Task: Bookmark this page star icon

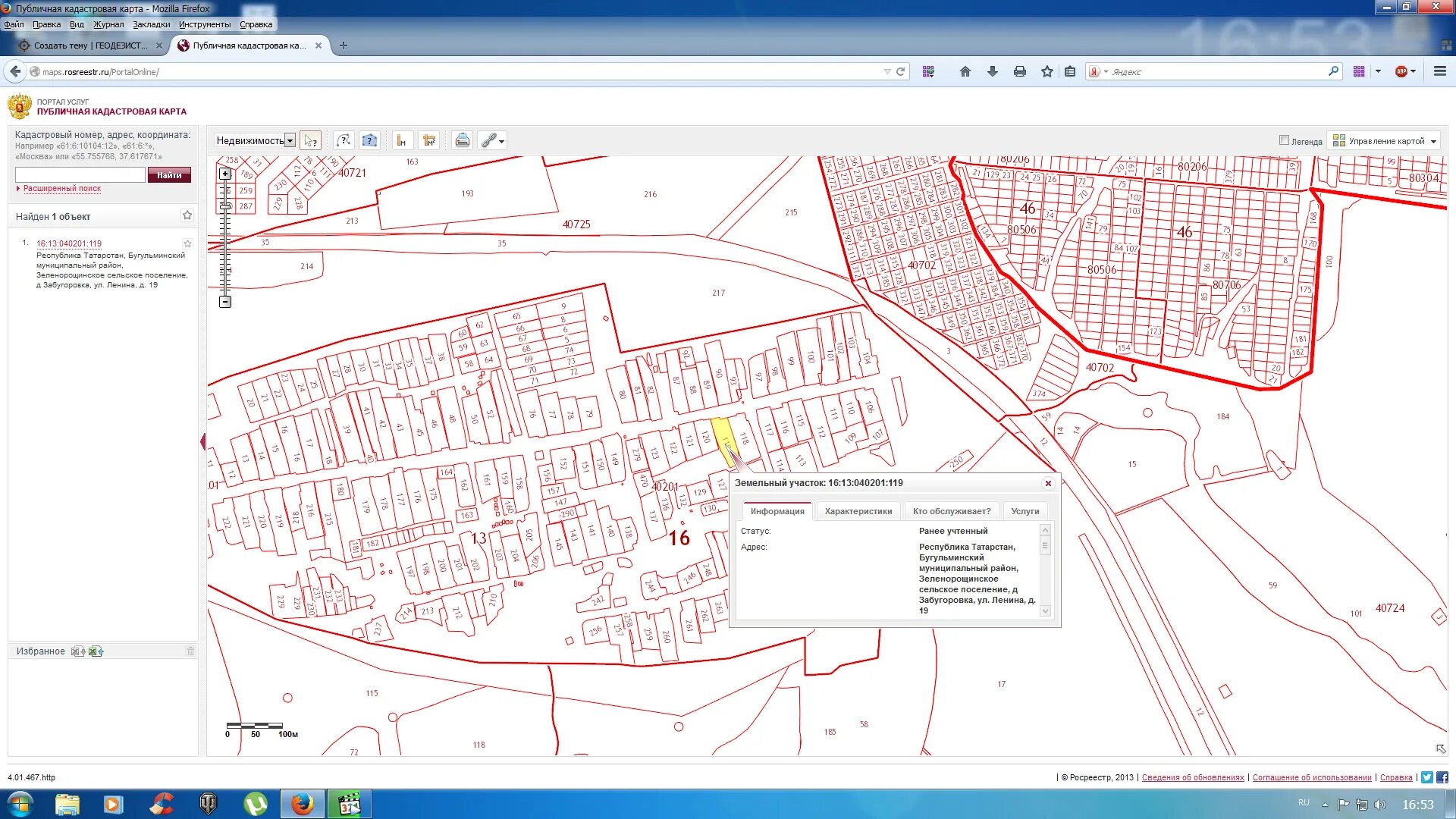Action: tap(1047, 71)
